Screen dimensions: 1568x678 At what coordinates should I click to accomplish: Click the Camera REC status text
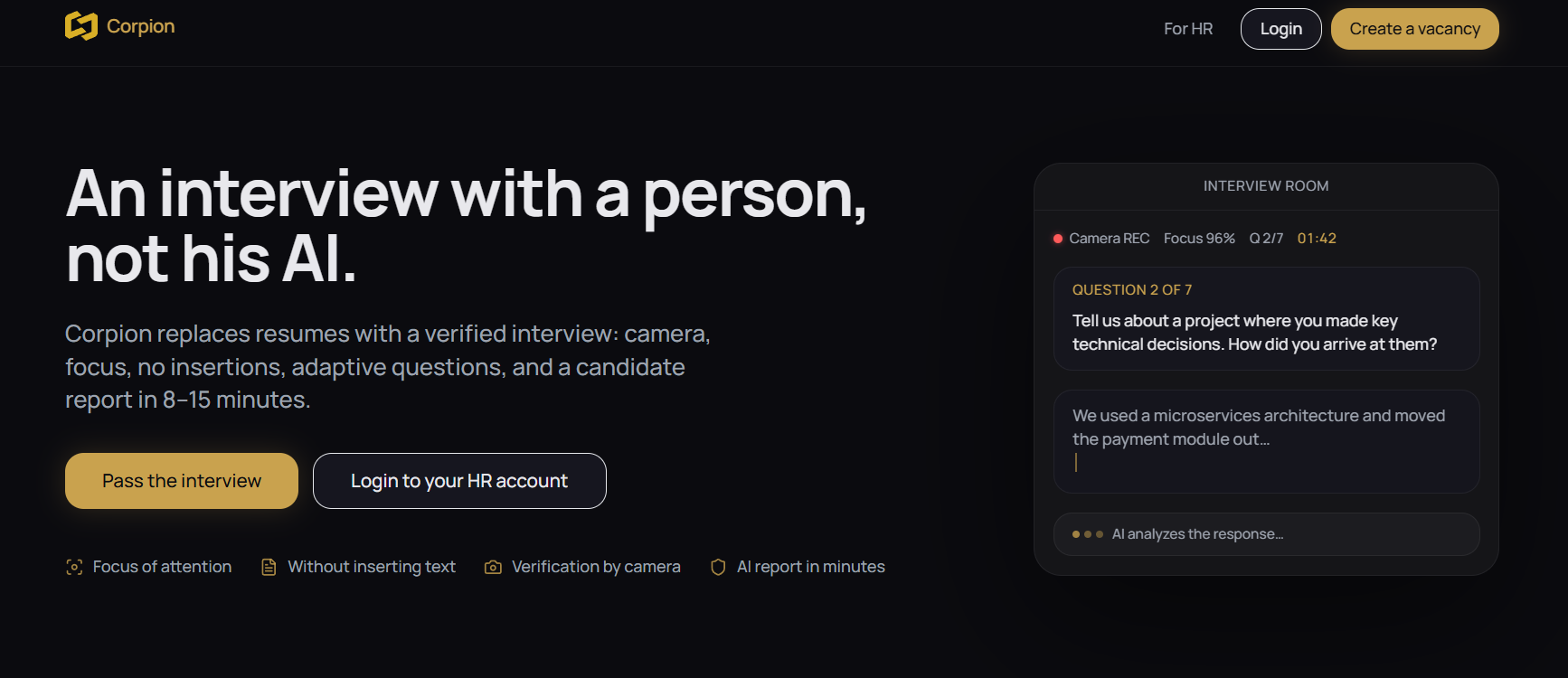pos(1110,239)
